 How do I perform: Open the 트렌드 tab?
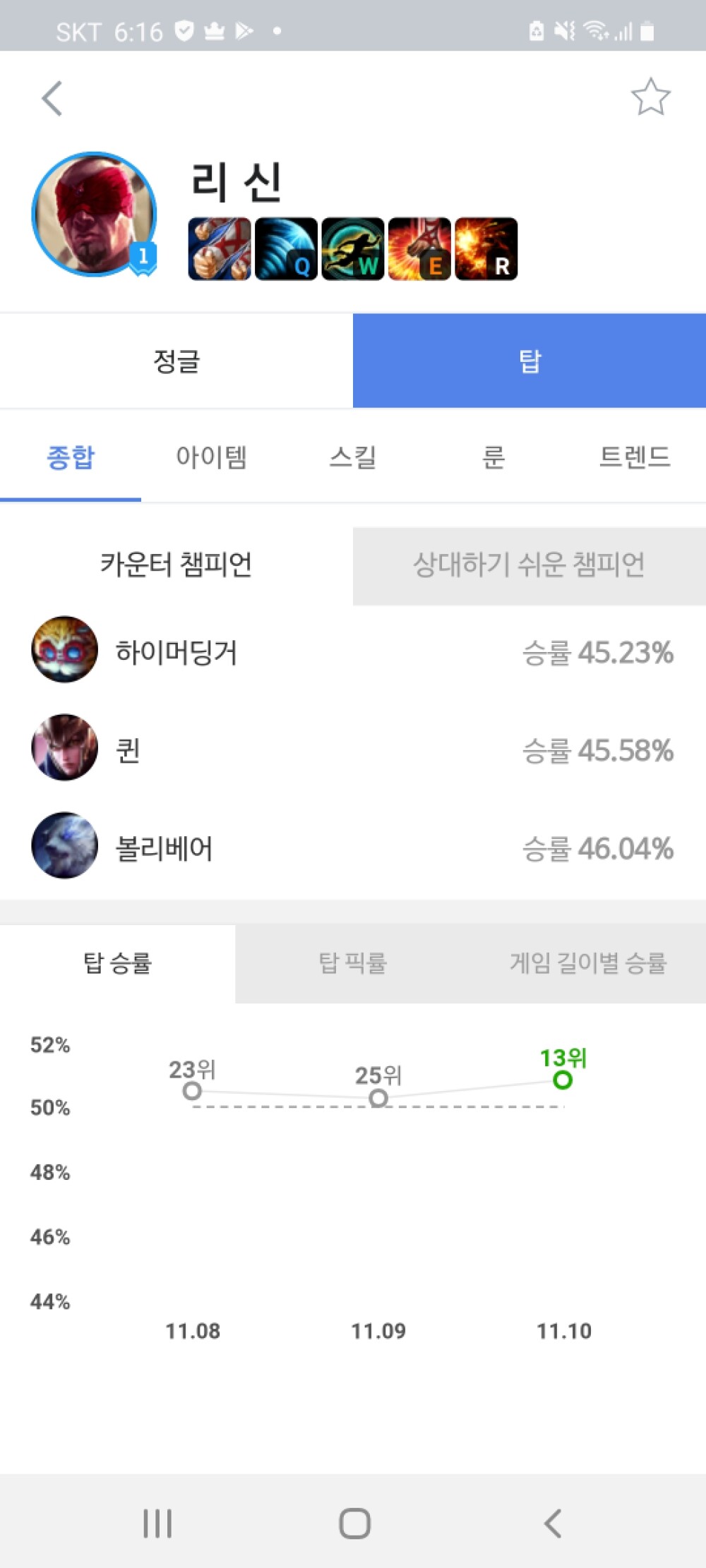click(635, 457)
